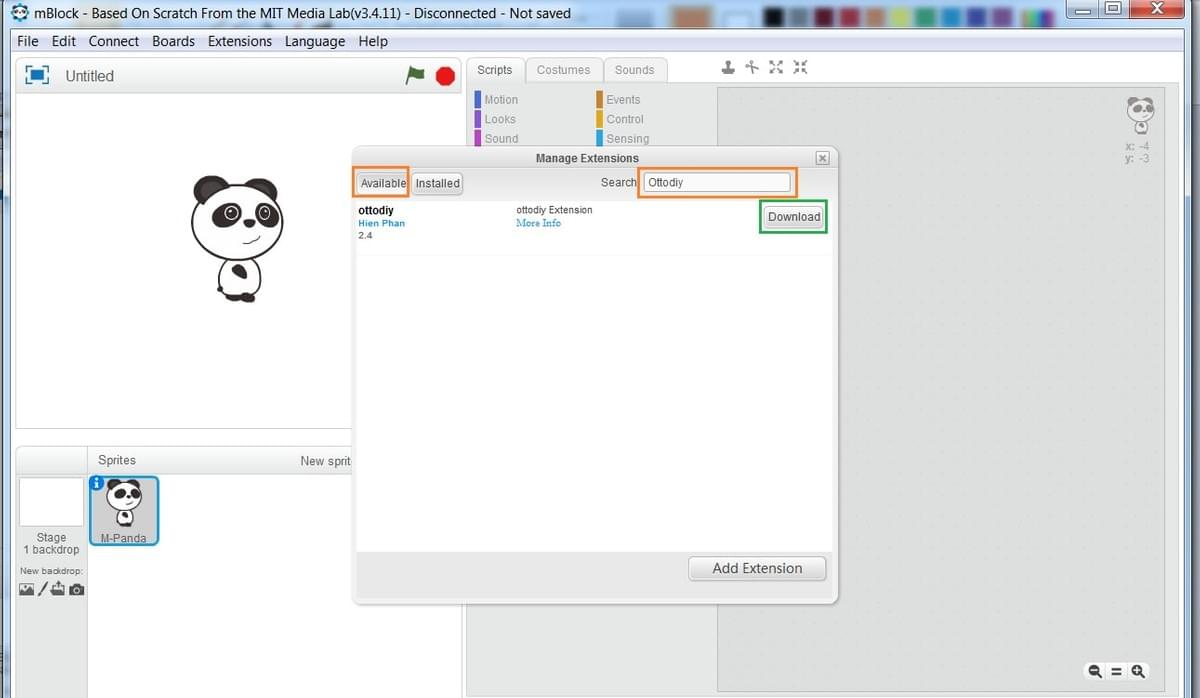Screen dimensions: 1200x698
Task: Zoom out the scripts area
Action: pyautogui.click(x=1095, y=672)
